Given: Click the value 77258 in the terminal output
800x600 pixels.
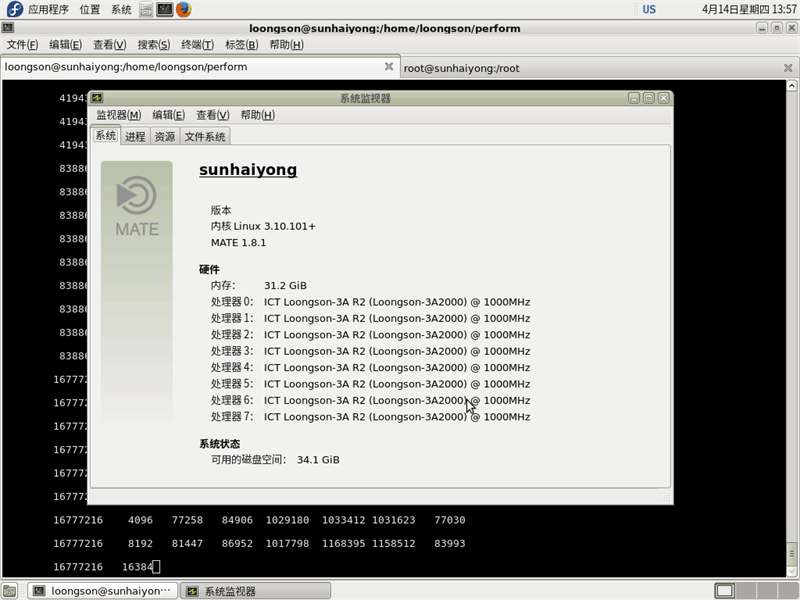Looking at the screenshot, I should click(x=187, y=520).
